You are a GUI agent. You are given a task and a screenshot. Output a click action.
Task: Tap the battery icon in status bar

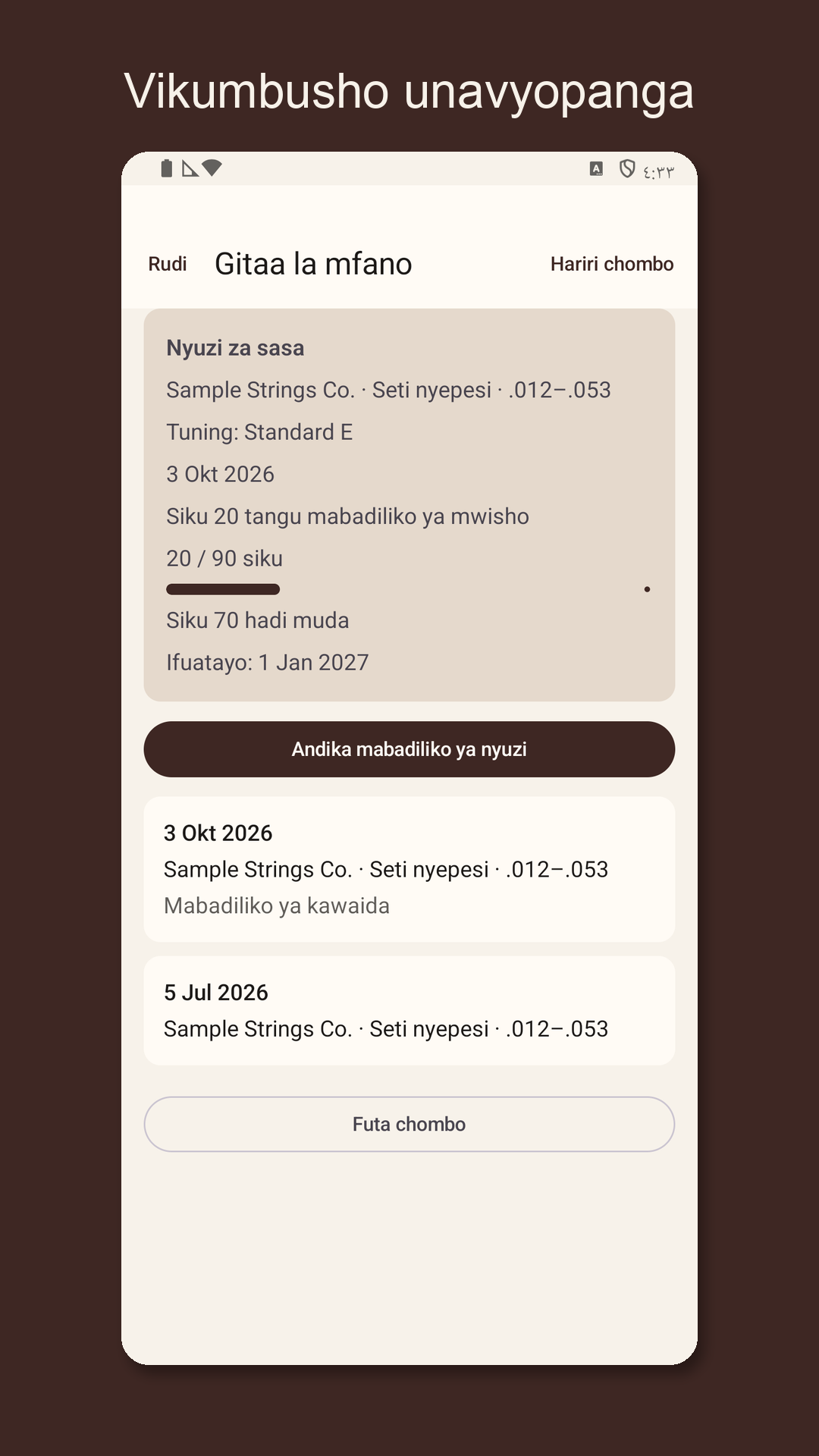click(x=167, y=168)
